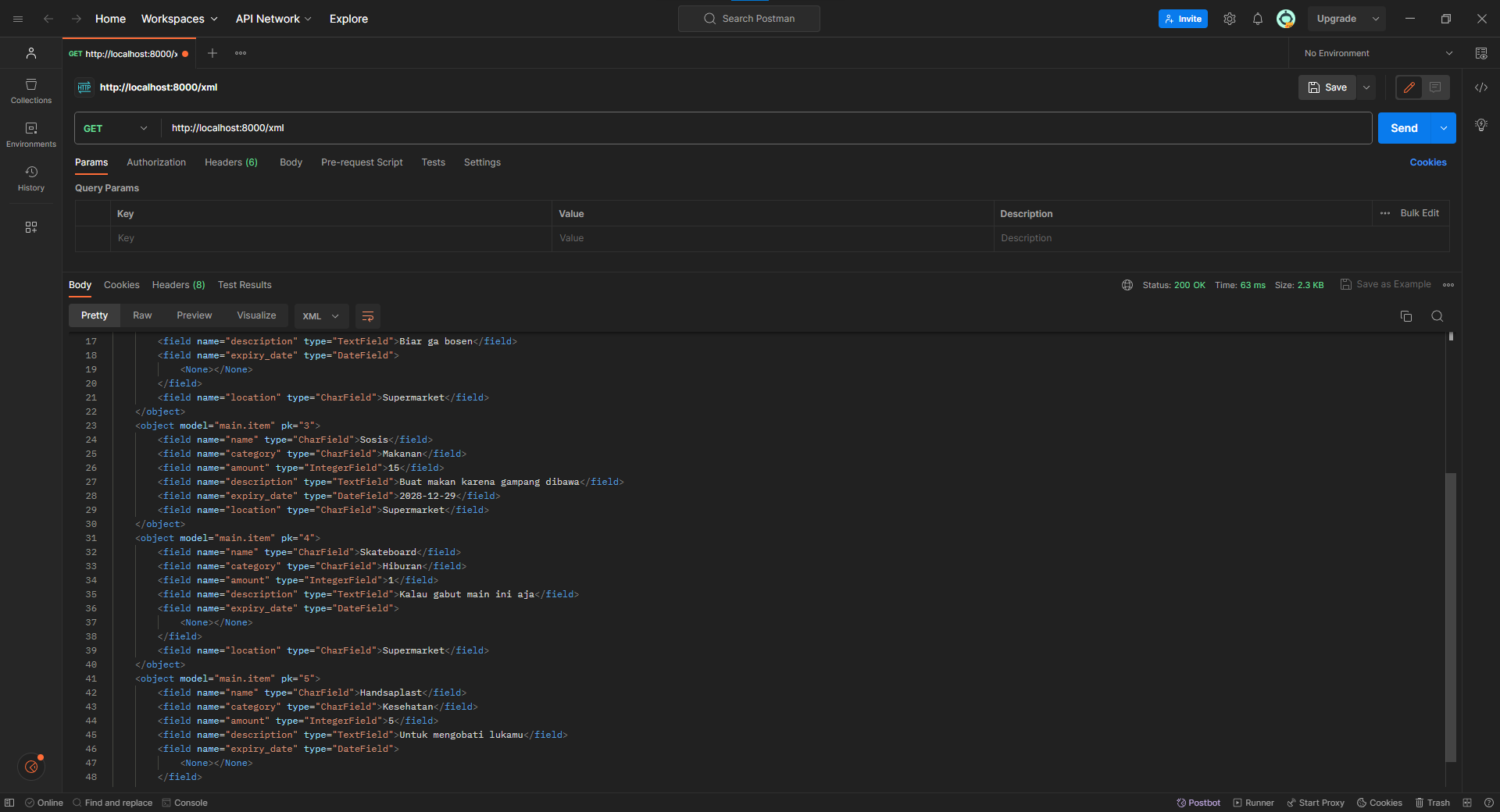Viewport: 1500px width, 812px height.
Task: Click Start Proxy in the status bar
Action: pos(1316,803)
